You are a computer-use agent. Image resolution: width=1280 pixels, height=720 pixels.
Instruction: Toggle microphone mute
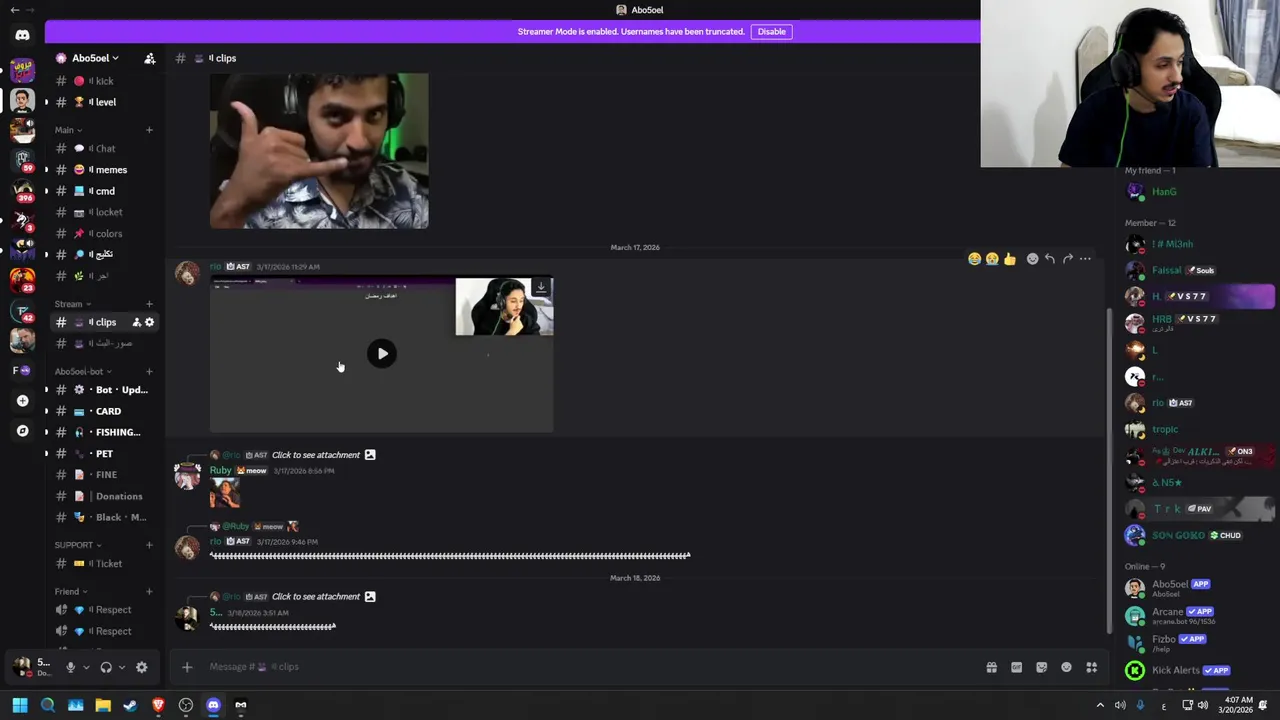(x=70, y=667)
